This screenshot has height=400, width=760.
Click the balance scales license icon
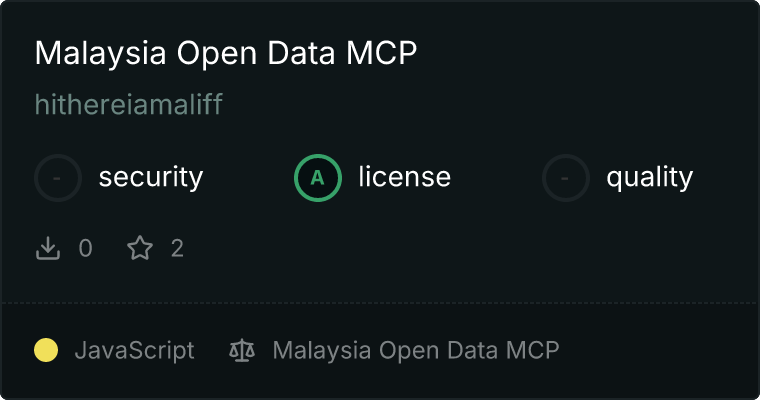[x=242, y=350]
